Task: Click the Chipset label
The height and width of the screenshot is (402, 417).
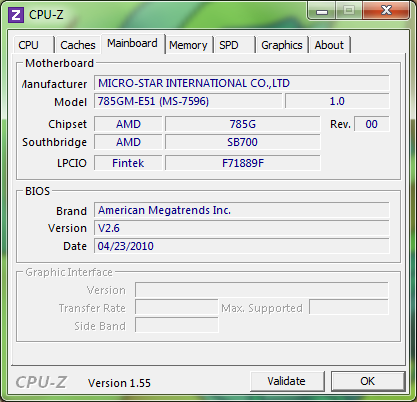Action: coord(68,124)
